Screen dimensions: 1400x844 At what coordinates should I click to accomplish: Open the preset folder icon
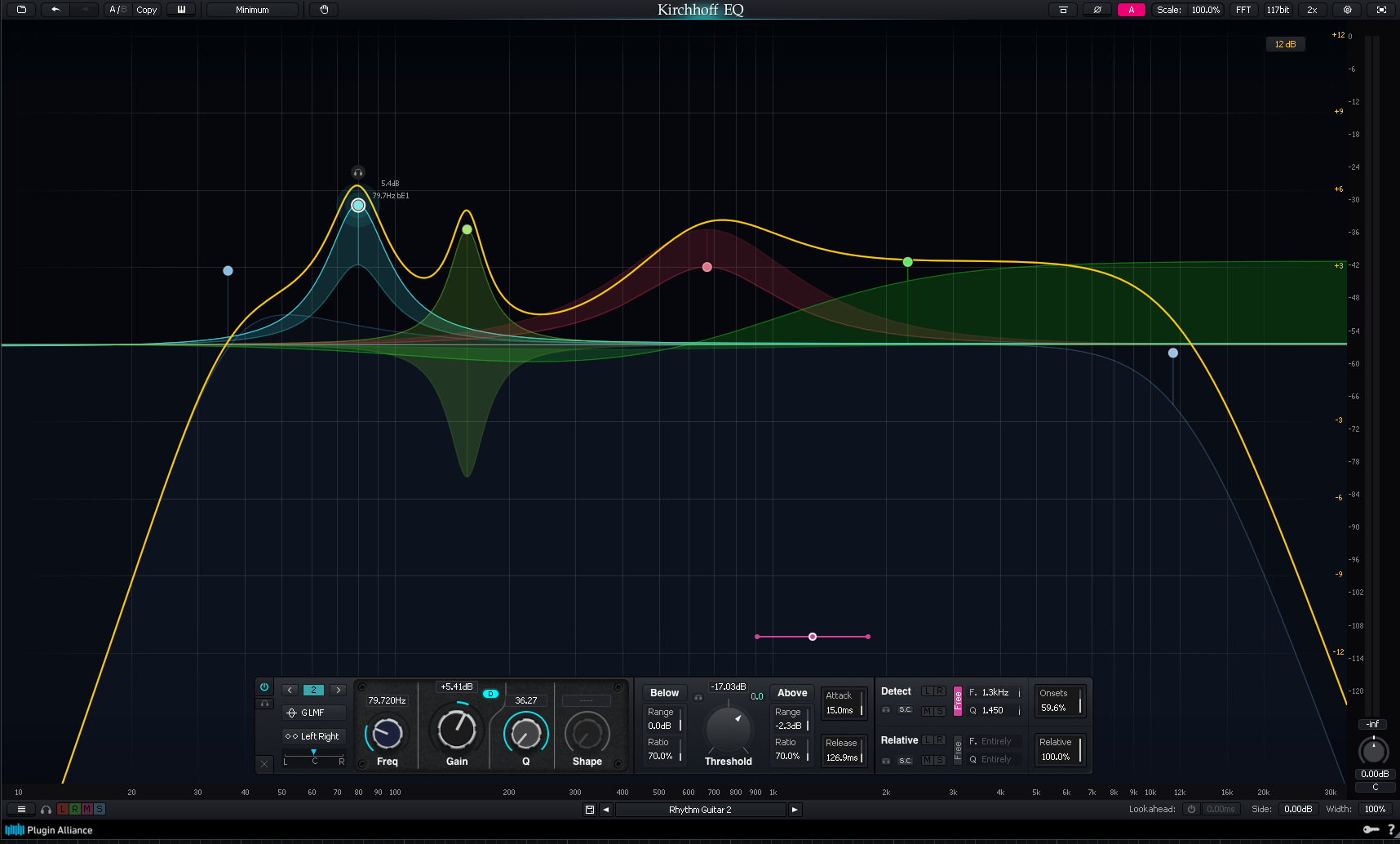click(x=21, y=10)
